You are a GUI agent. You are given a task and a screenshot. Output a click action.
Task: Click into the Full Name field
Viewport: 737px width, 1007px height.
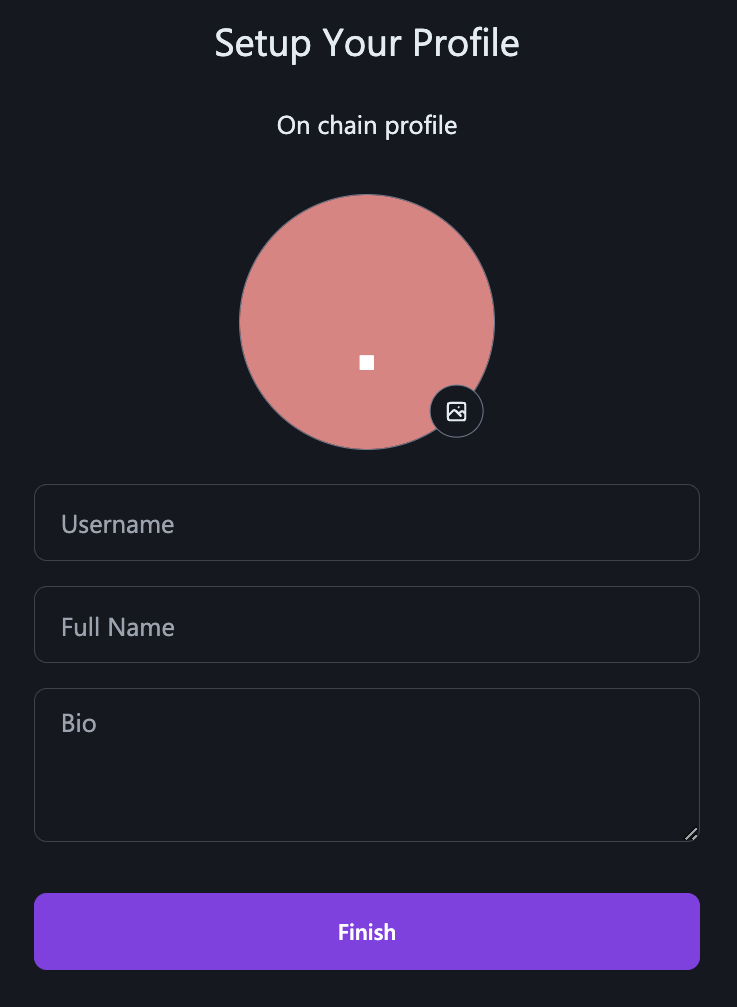[367, 625]
